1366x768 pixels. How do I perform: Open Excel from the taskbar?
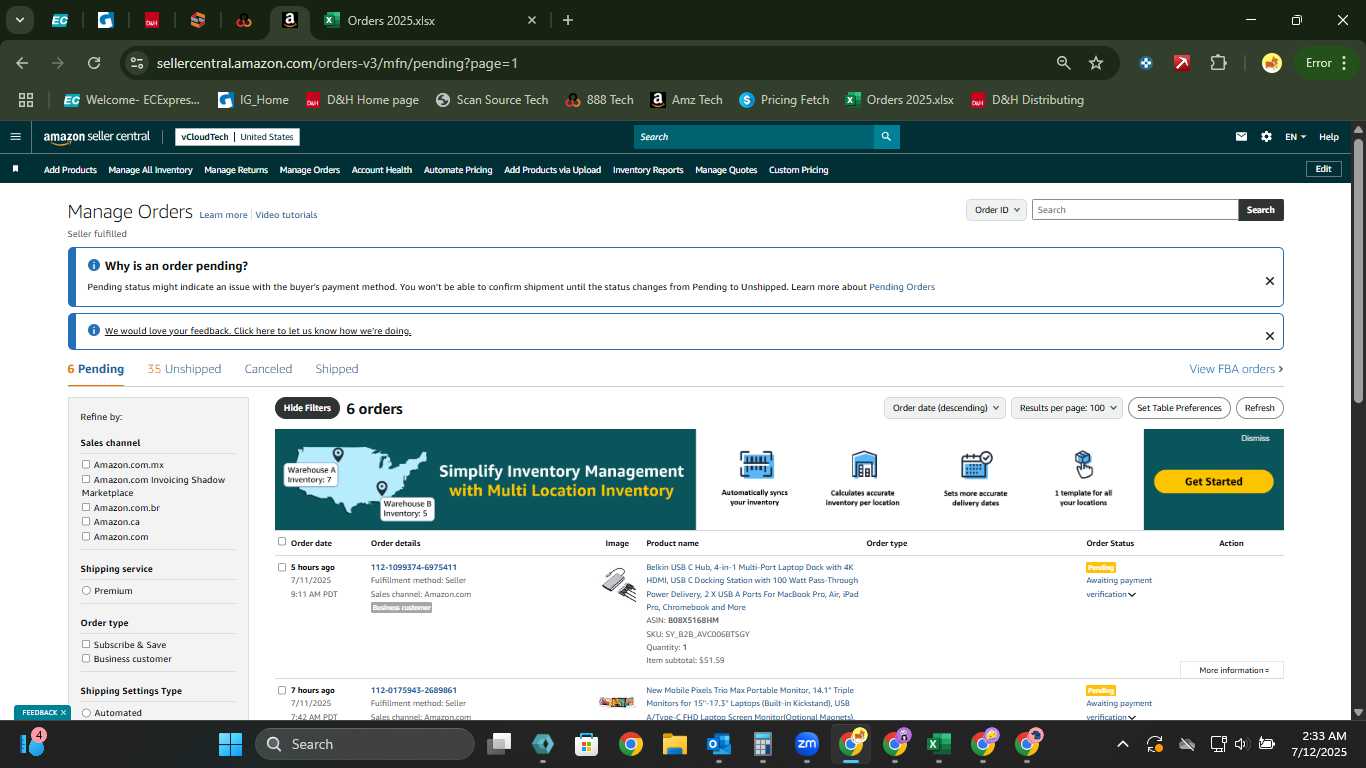coord(939,744)
